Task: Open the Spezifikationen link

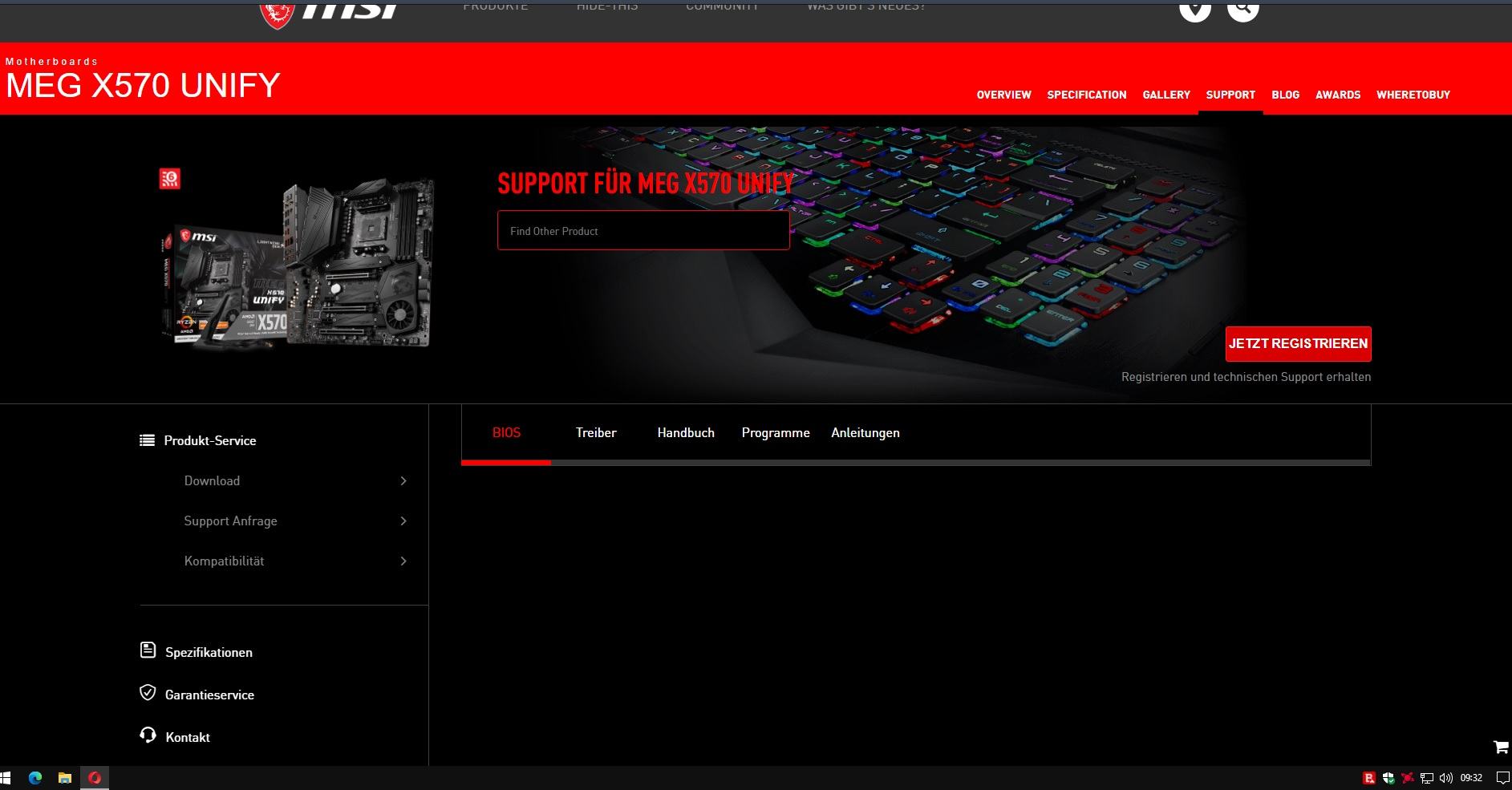Action: tap(209, 652)
